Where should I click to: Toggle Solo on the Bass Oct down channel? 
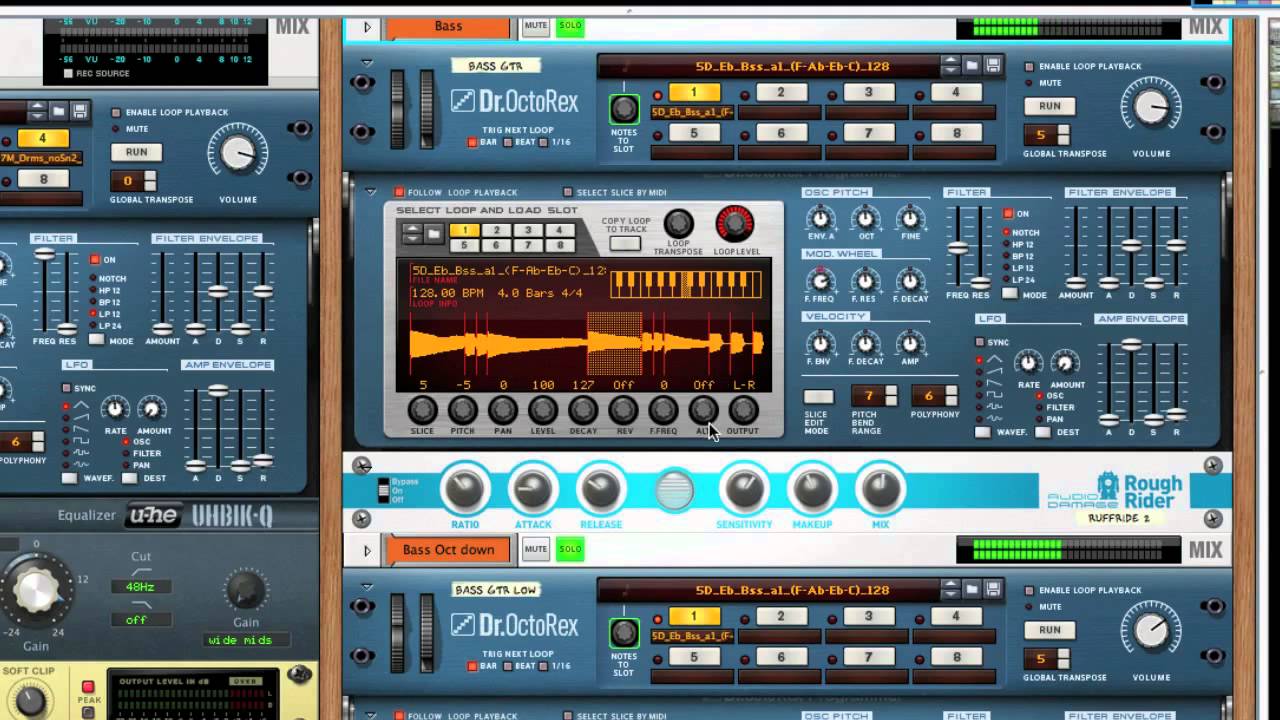(570, 549)
